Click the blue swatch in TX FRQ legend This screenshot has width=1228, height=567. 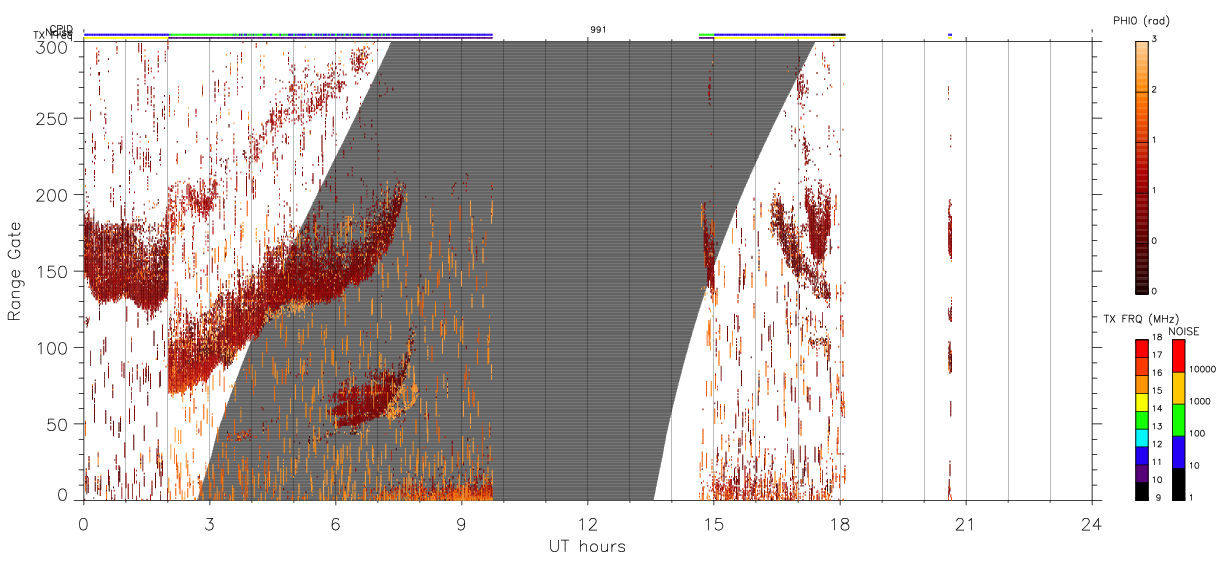pyautogui.click(x=1141, y=456)
